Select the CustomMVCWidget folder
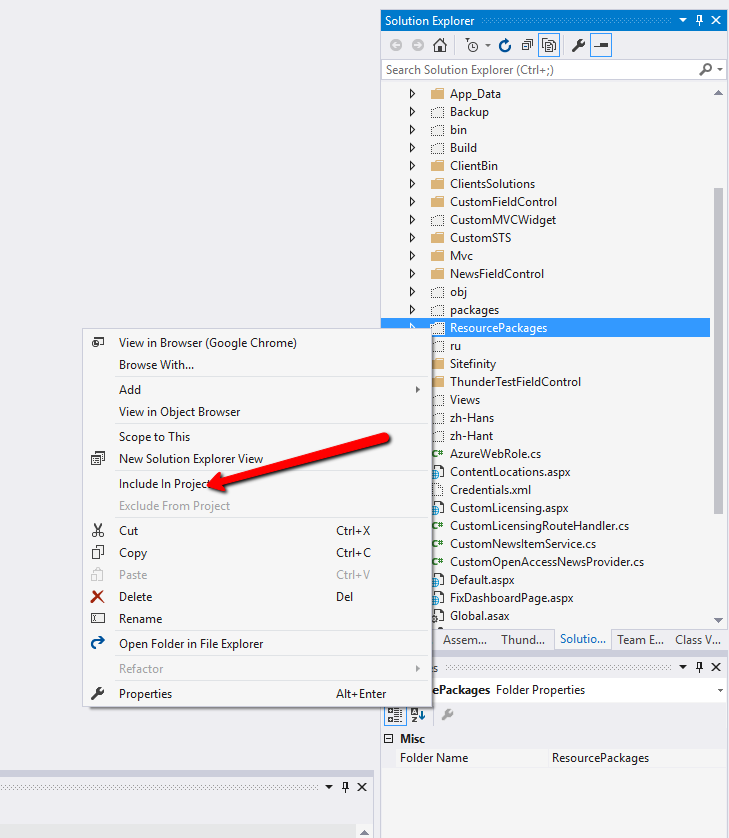 click(x=503, y=220)
